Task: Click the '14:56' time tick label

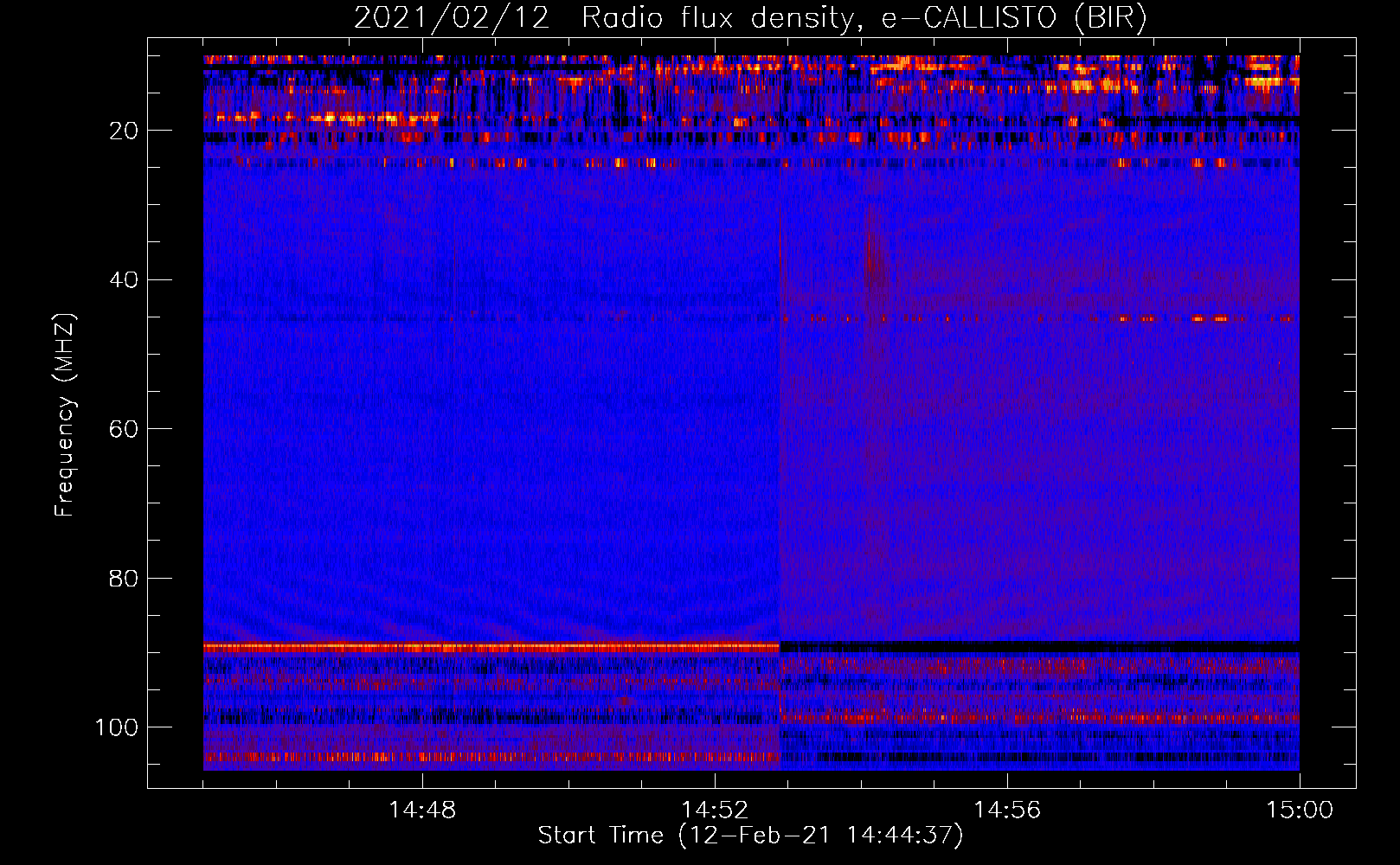Action: 1007,811
